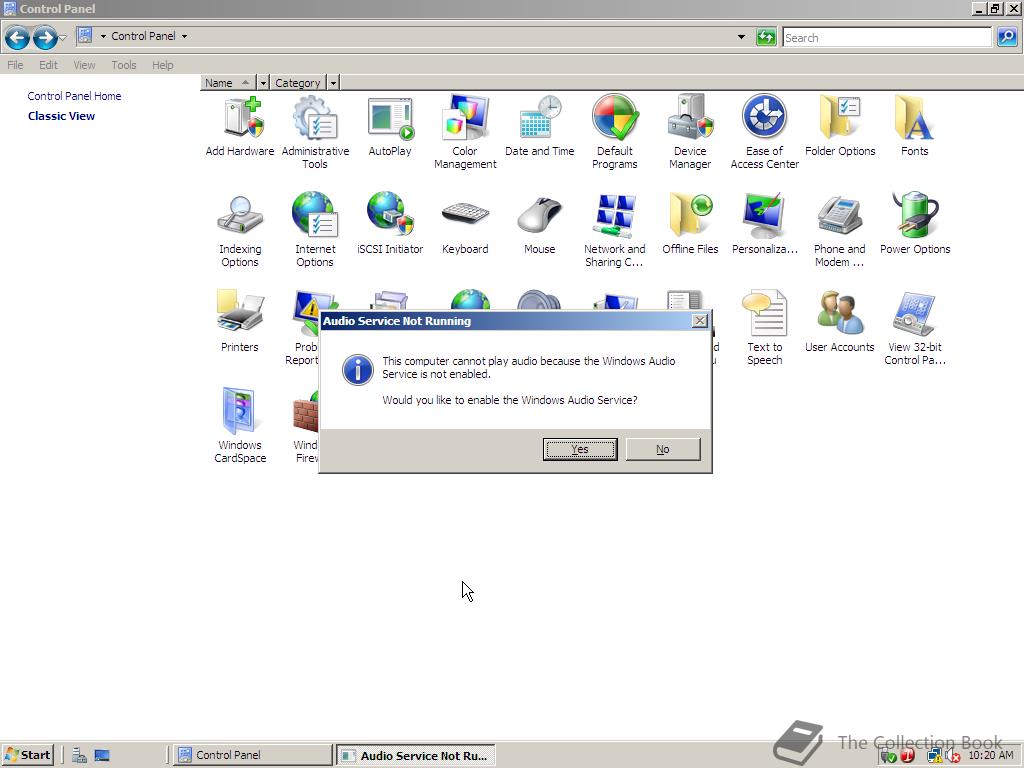The width and height of the screenshot is (1024, 768).
Task: Switch to Audio Service Not Running taskbar button
Action: pyautogui.click(x=415, y=756)
